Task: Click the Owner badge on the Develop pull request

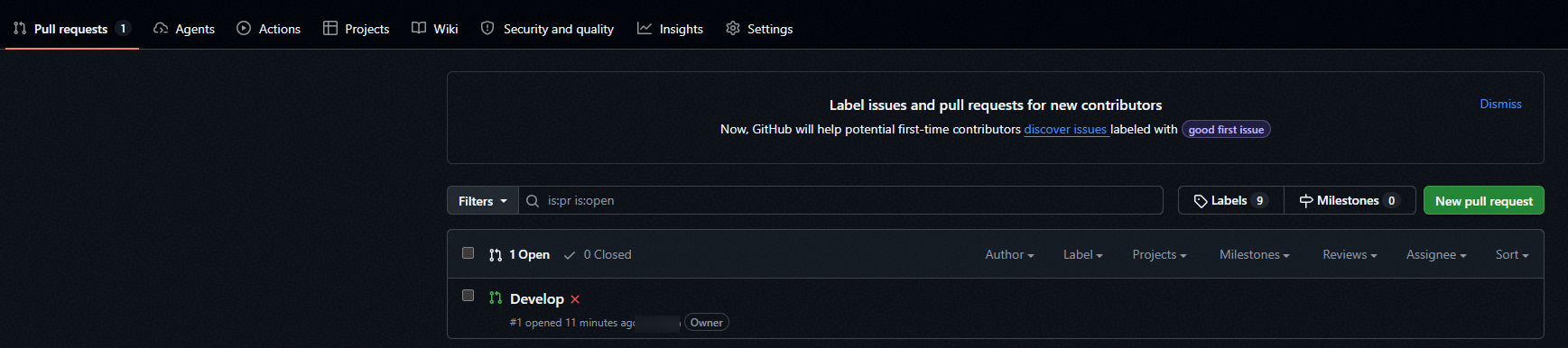Action: [x=707, y=323]
